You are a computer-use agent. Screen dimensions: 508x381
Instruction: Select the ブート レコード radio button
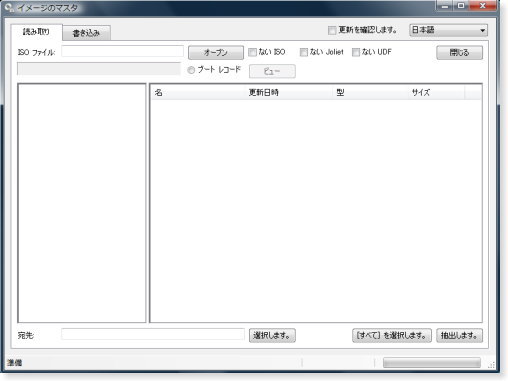(191, 70)
